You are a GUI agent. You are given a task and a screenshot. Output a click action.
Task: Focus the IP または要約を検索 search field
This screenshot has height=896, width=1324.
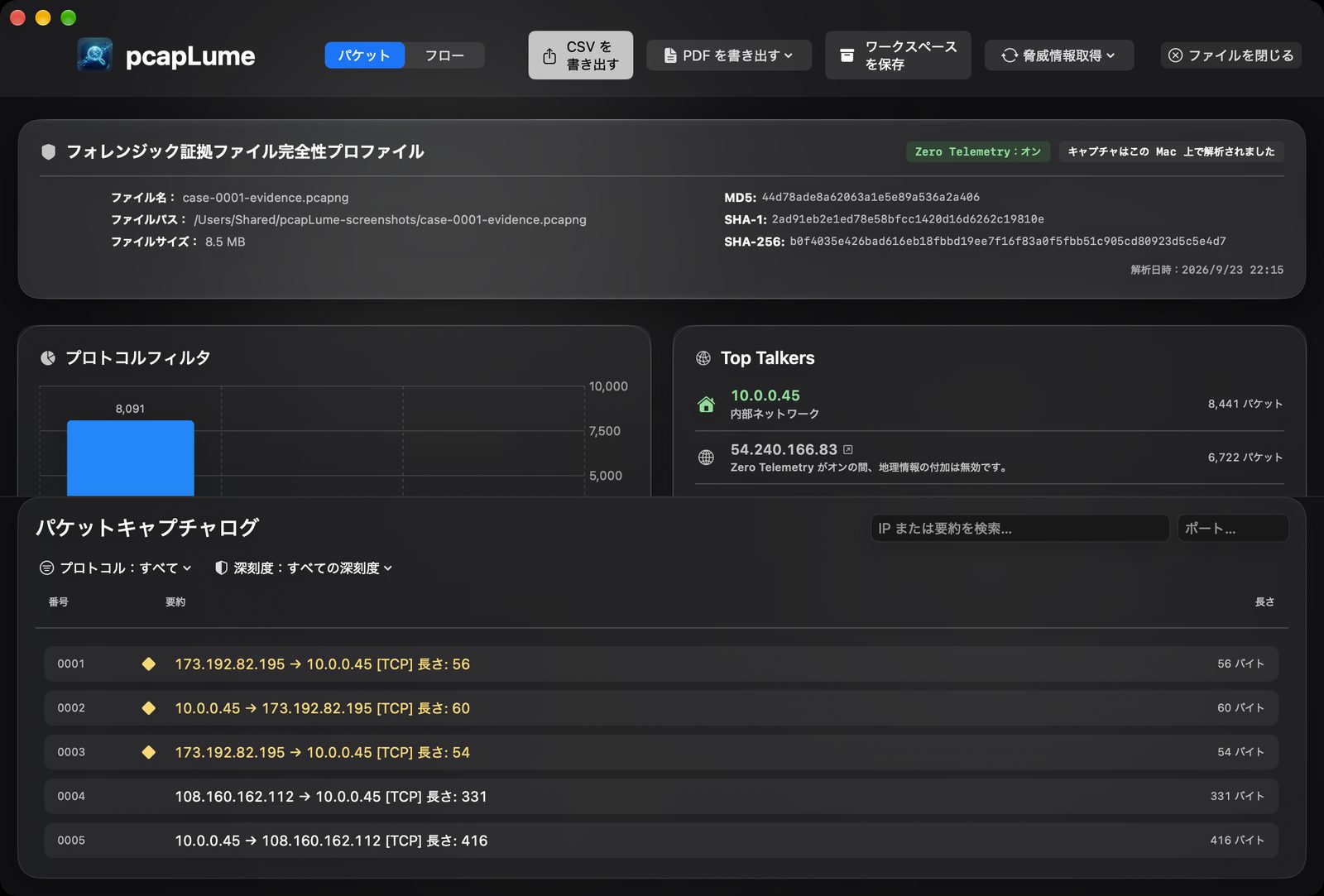tap(1020, 528)
